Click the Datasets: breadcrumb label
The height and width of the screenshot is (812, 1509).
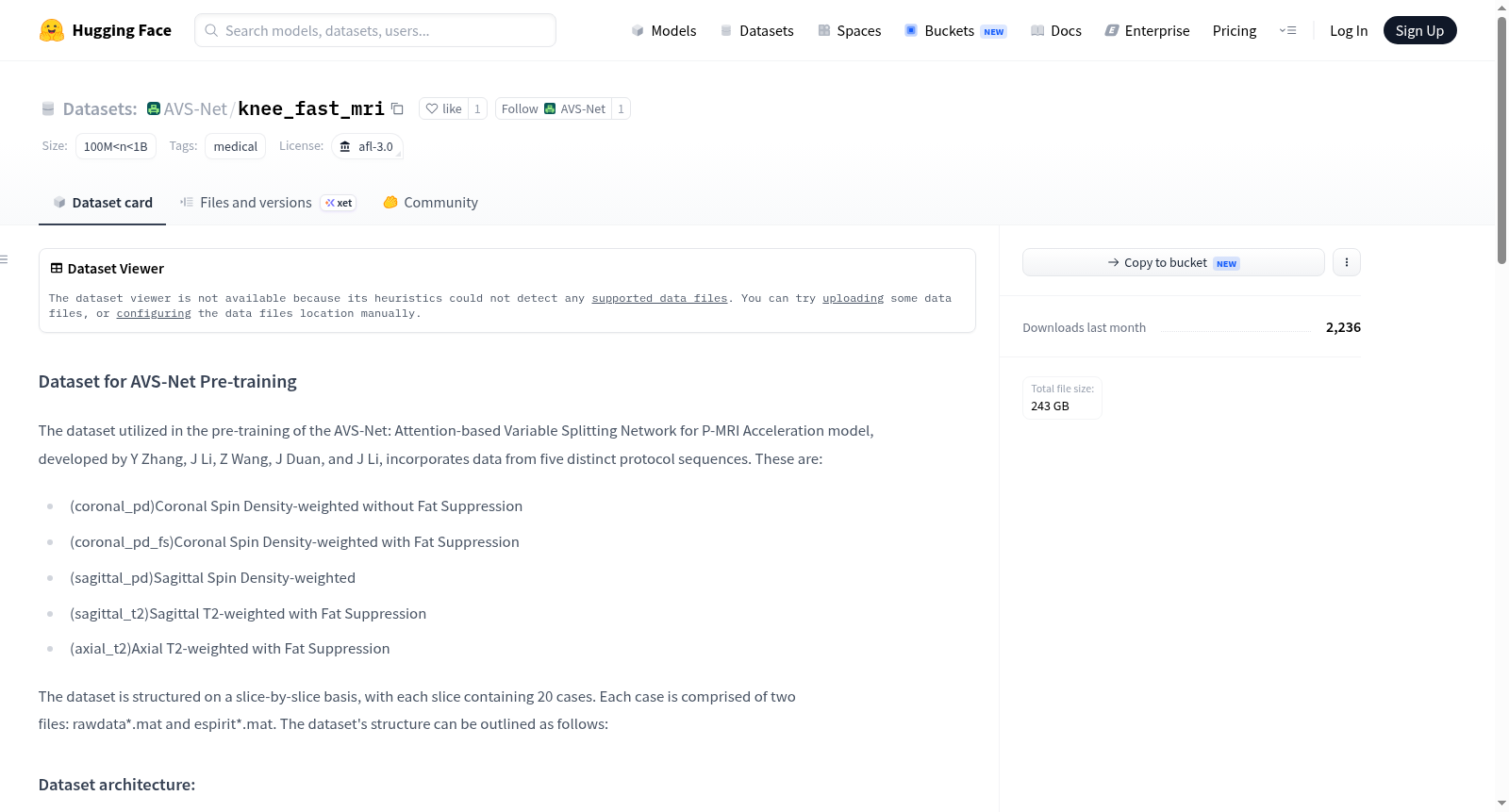click(x=100, y=108)
